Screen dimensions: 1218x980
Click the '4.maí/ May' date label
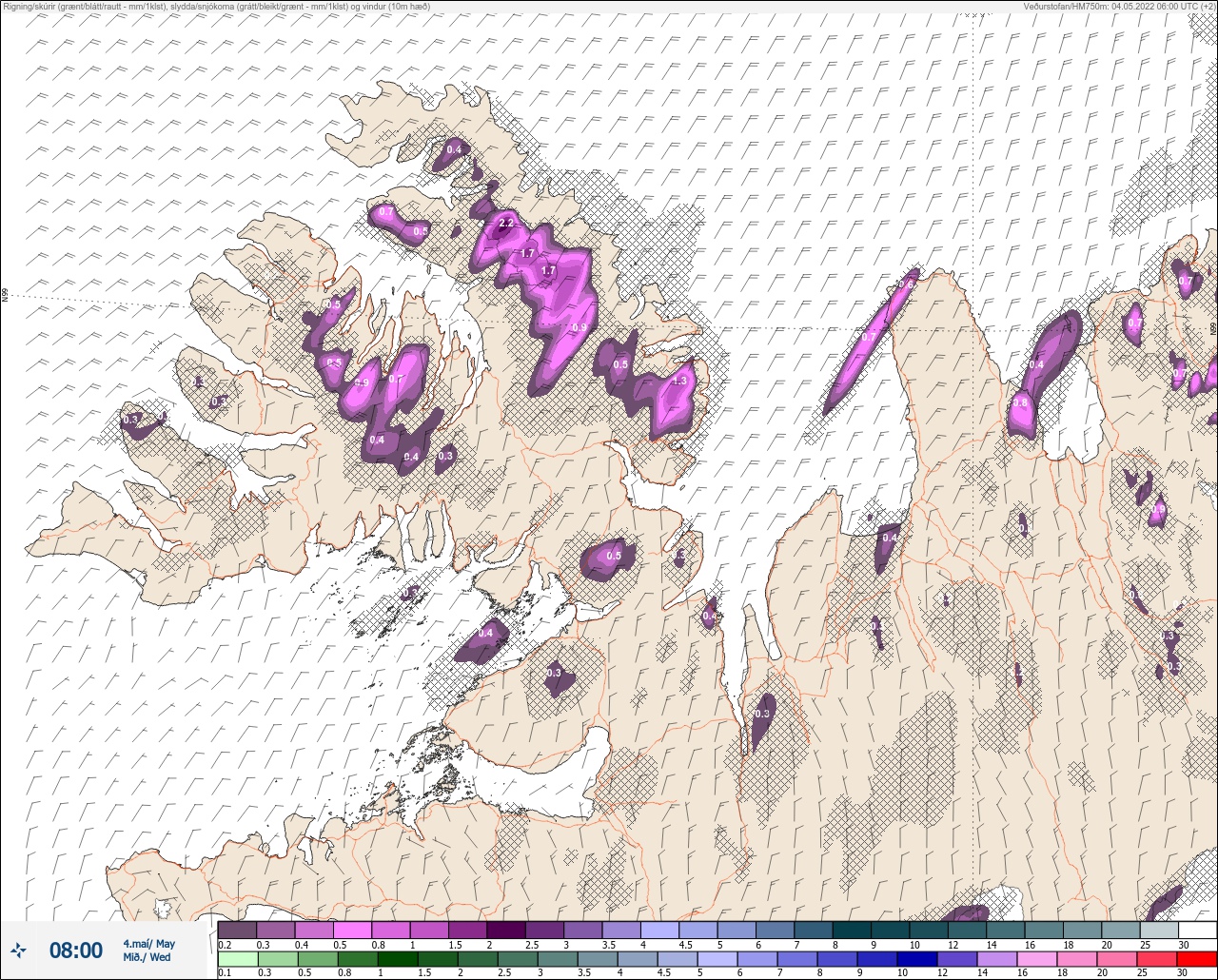point(148,944)
